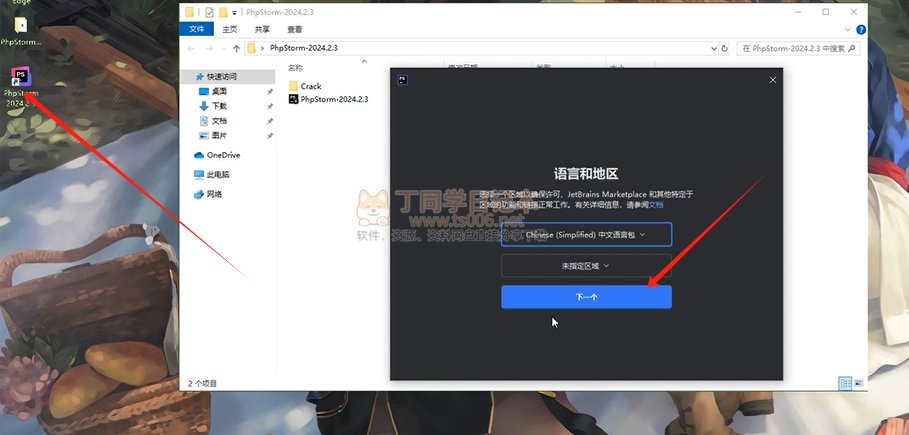Switch to the 共享 ribbon tab
The height and width of the screenshot is (435, 909).
262,29
